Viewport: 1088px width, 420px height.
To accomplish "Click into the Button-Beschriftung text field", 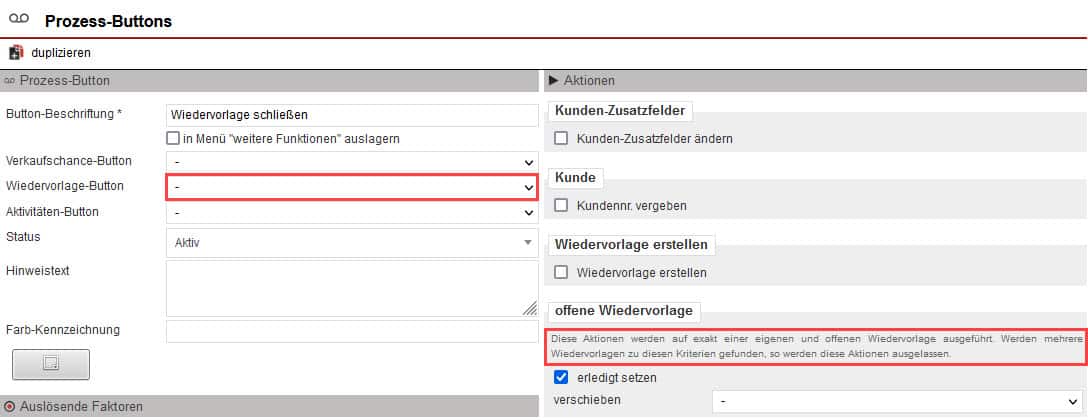I will coord(352,115).
